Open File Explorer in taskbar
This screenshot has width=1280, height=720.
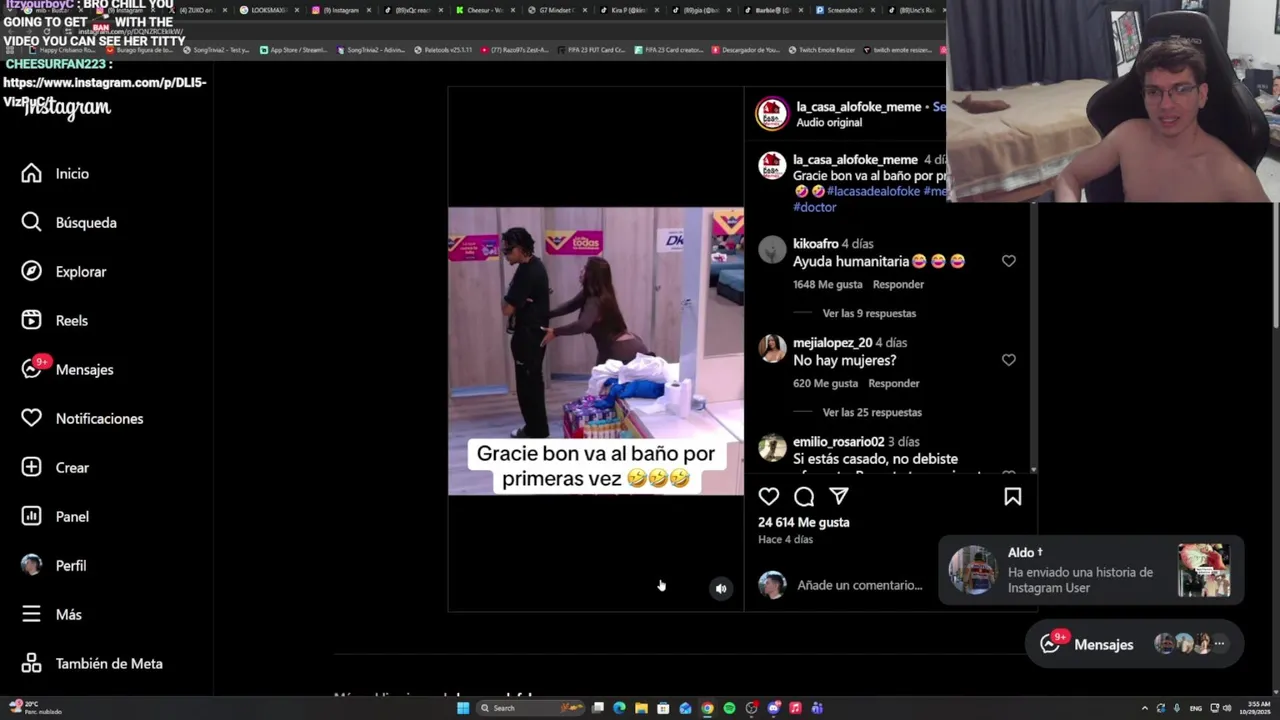(x=641, y=708)
